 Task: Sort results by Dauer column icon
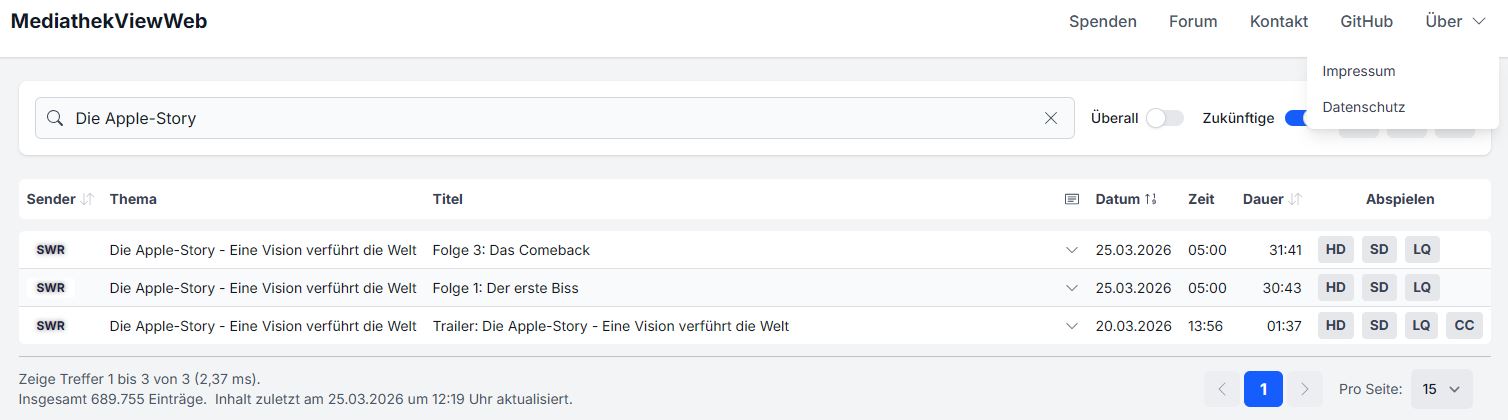point(1296,199)
